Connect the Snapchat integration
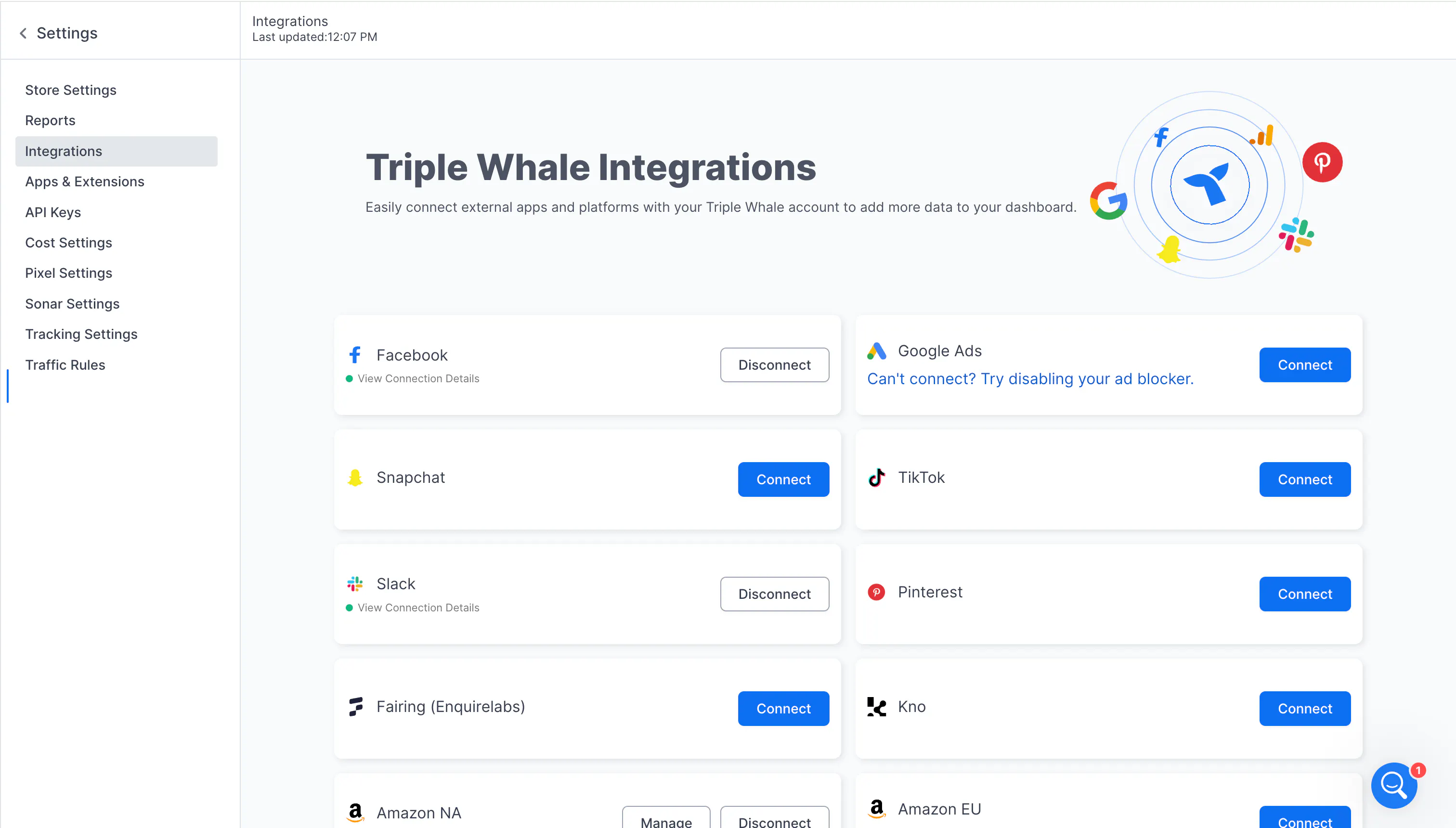1456x828 pixels. [x=783, y=479]
